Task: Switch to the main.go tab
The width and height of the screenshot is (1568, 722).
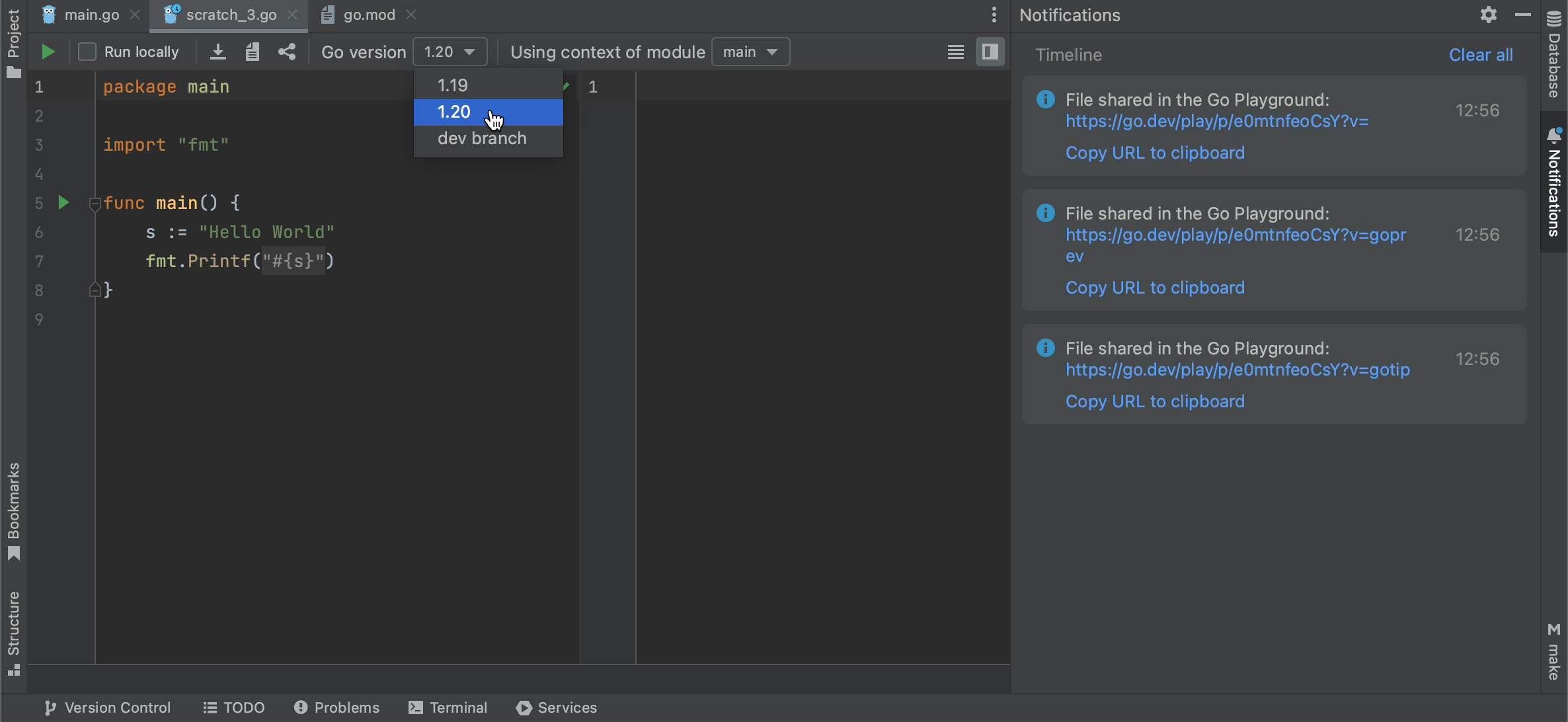Action: pos(93,15)
